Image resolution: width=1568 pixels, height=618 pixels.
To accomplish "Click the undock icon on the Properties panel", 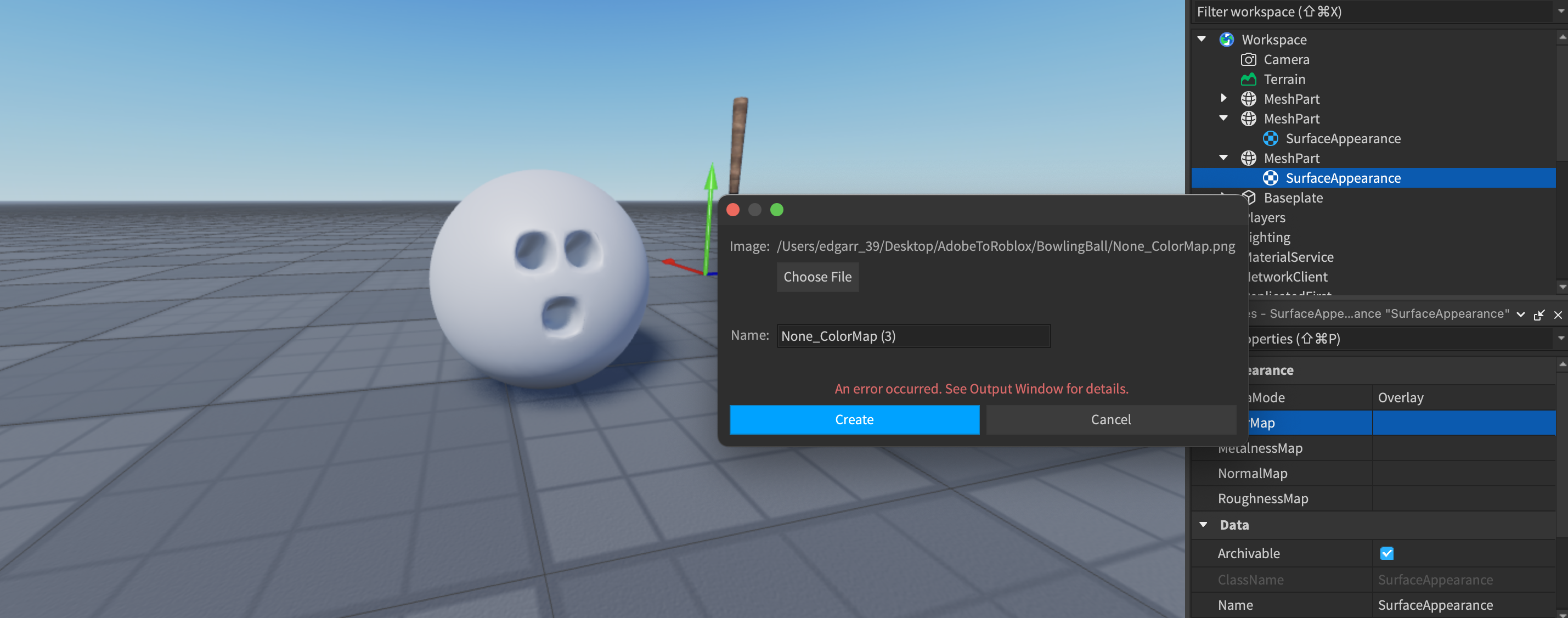I will point(1540,315).
